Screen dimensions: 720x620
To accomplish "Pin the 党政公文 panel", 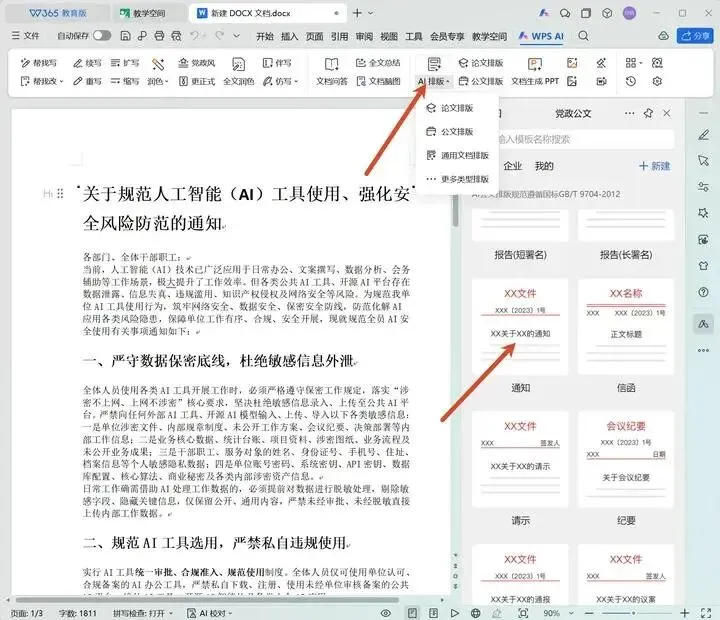I will click(648, 113).
